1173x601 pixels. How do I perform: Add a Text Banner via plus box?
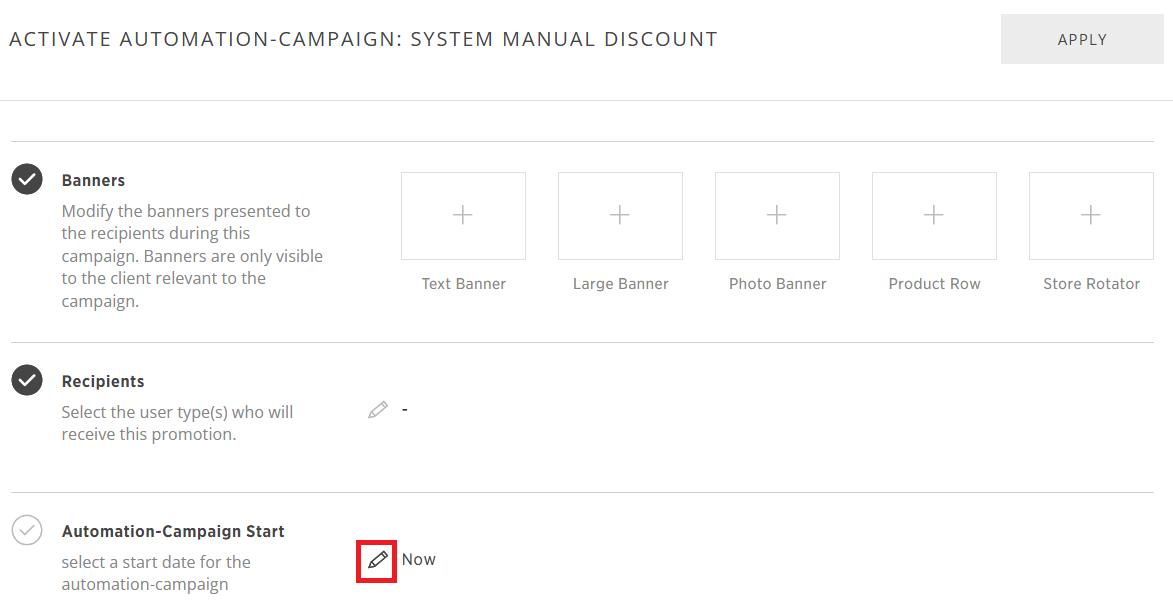click(x=463, y=216)
